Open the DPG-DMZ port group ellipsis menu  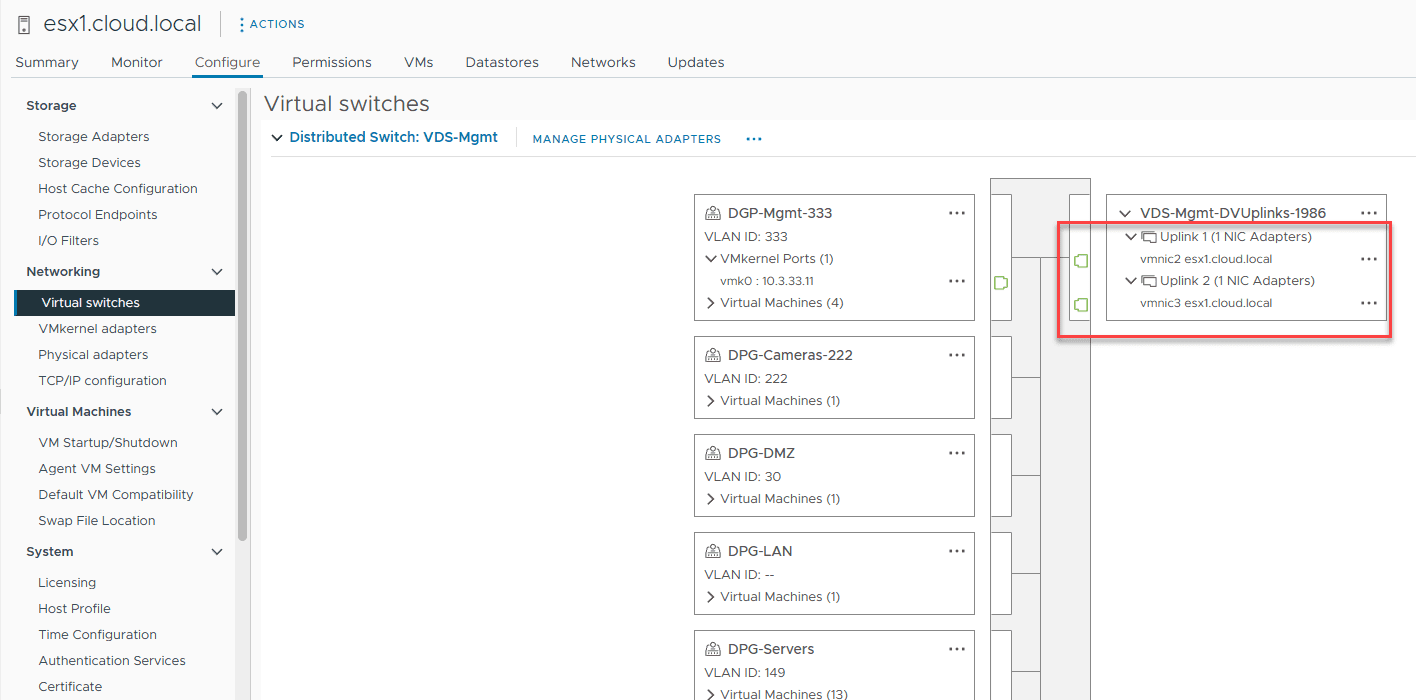[x=957, y=453]
